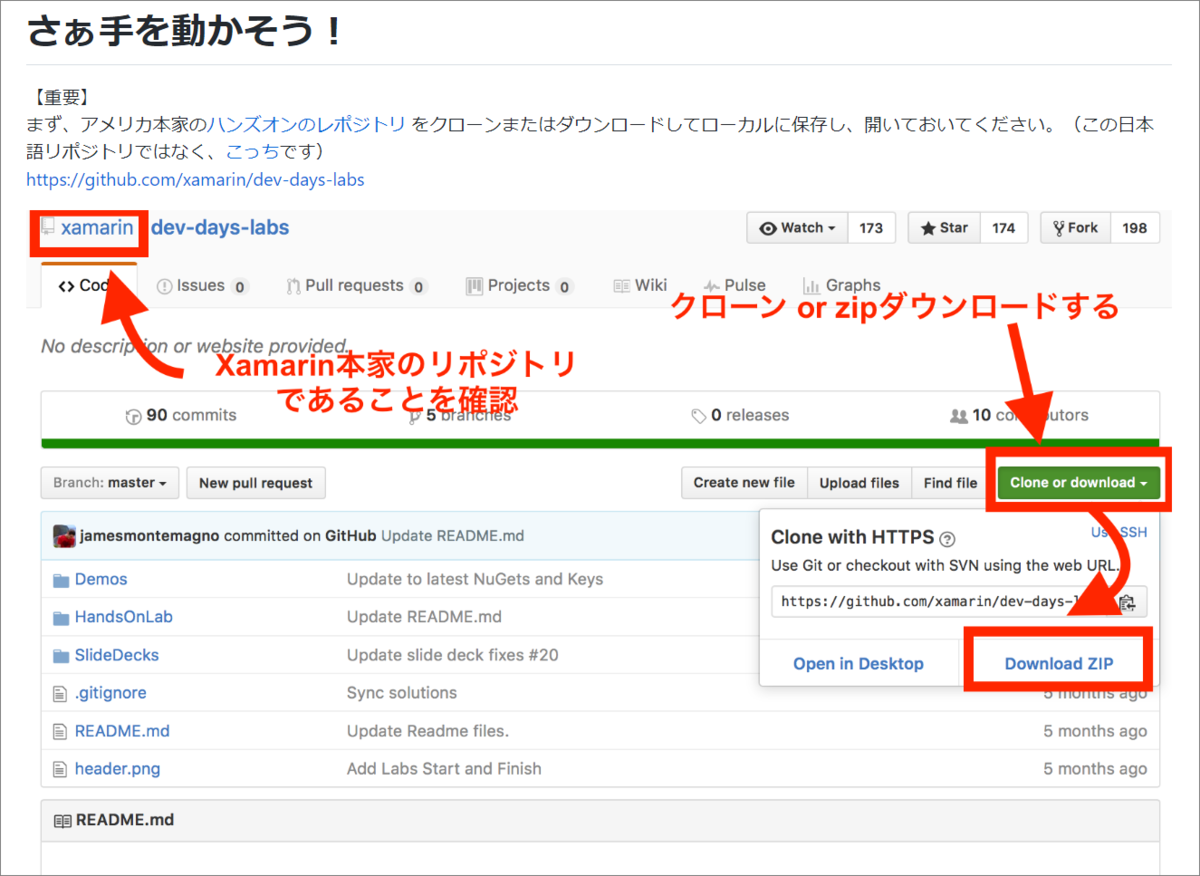The height and width of the screenshot is (876, 1200).
Task: Open jamesmontemagno's avatar
Action: (64, 535)
